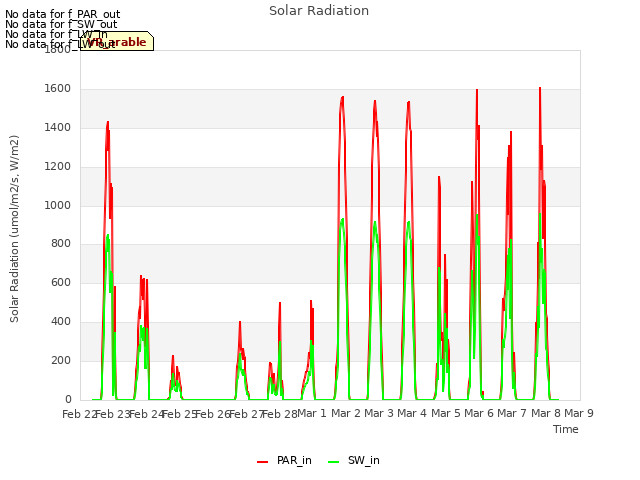This screenshot has height=480, width=640.
Task: Click the Mar 8 PAR_in peak near 1600
Action: pos(540,88)
